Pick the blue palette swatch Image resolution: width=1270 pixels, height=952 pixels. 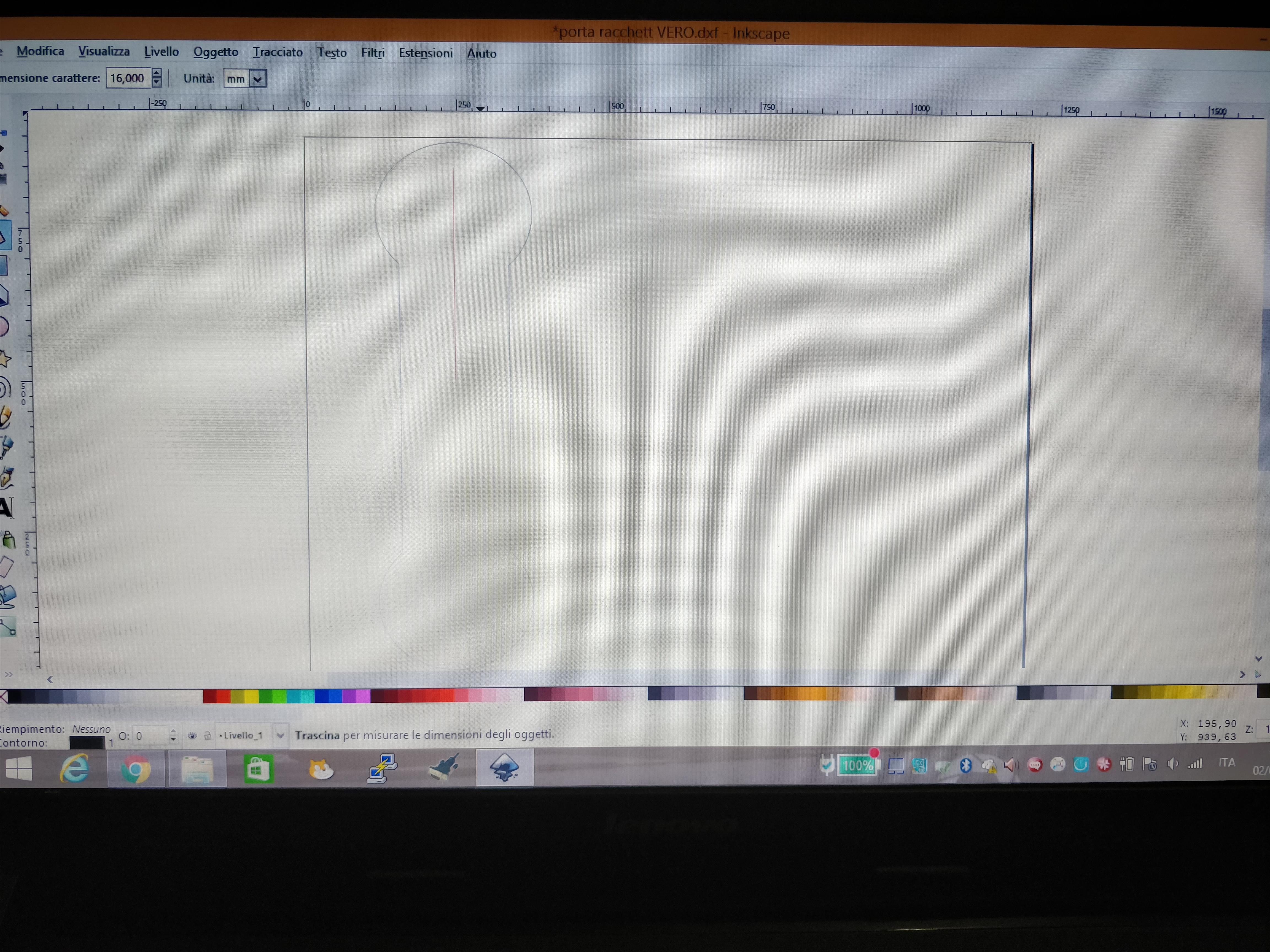point(322,696)
